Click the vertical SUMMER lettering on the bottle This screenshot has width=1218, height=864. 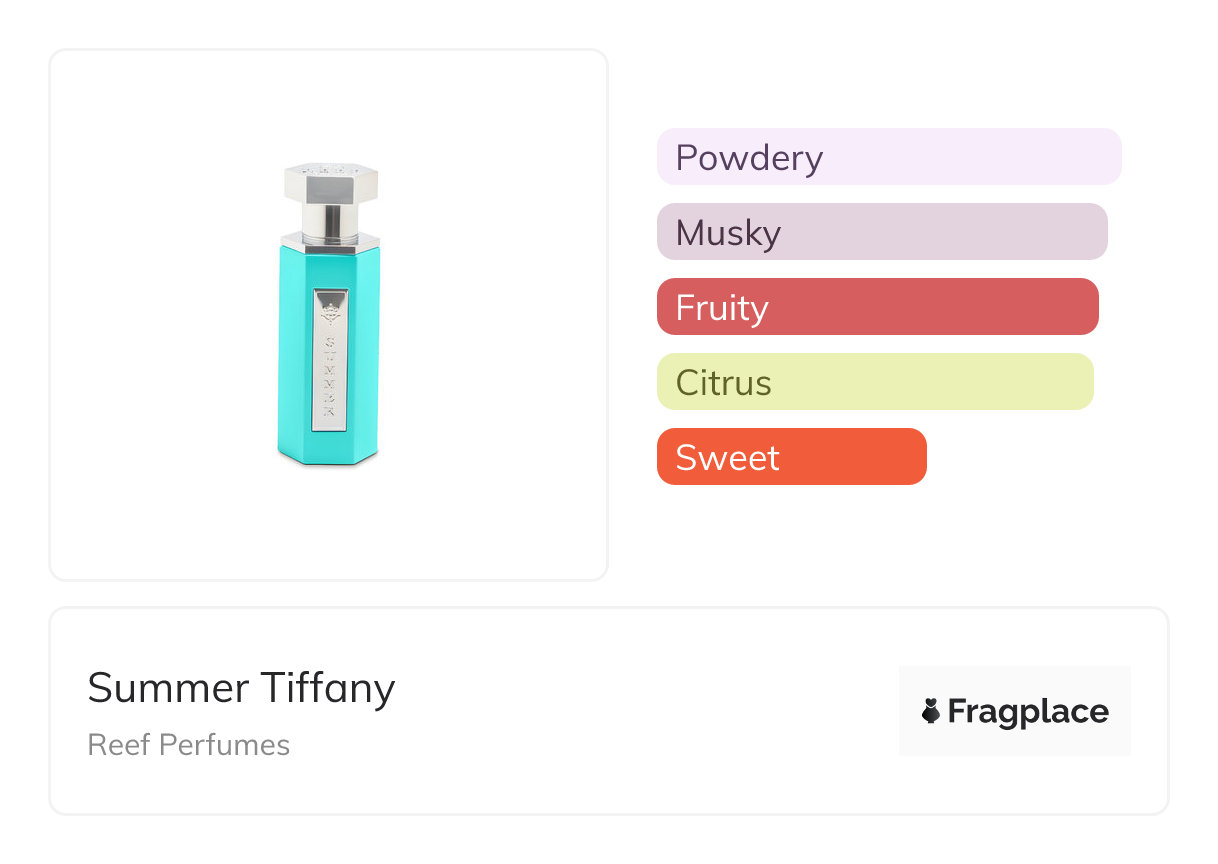pyautogui.click(x=329, y=375)
